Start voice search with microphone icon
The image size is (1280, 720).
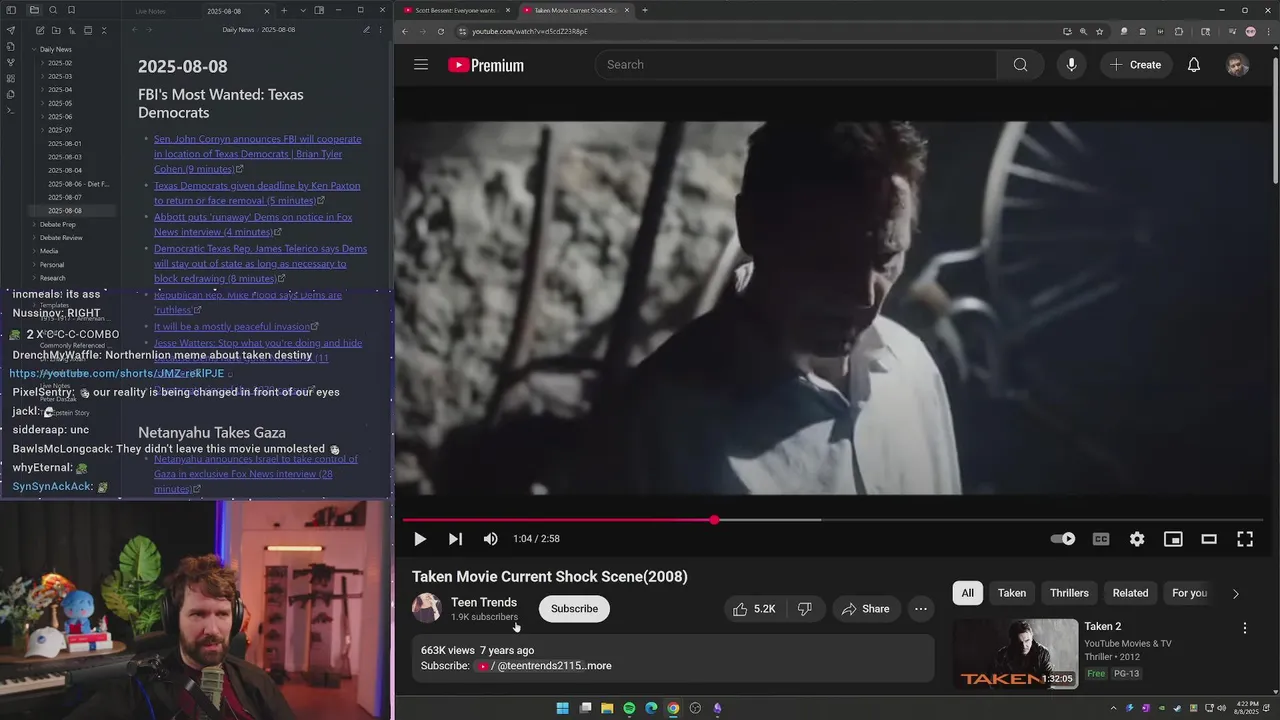click(1071, 65)
